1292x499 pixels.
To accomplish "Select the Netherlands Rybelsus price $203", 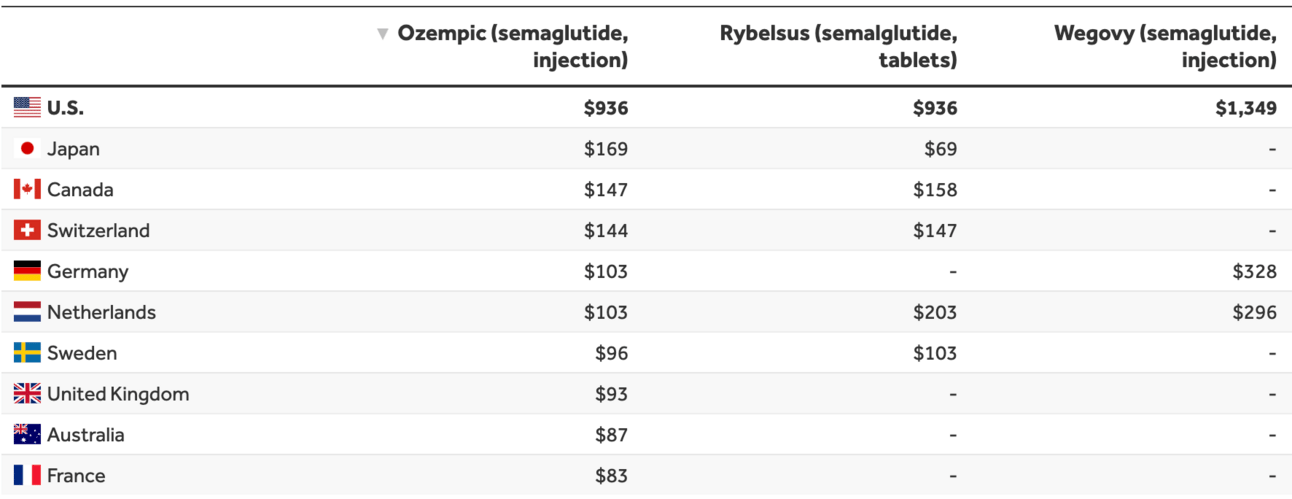I will pos(935,313).
